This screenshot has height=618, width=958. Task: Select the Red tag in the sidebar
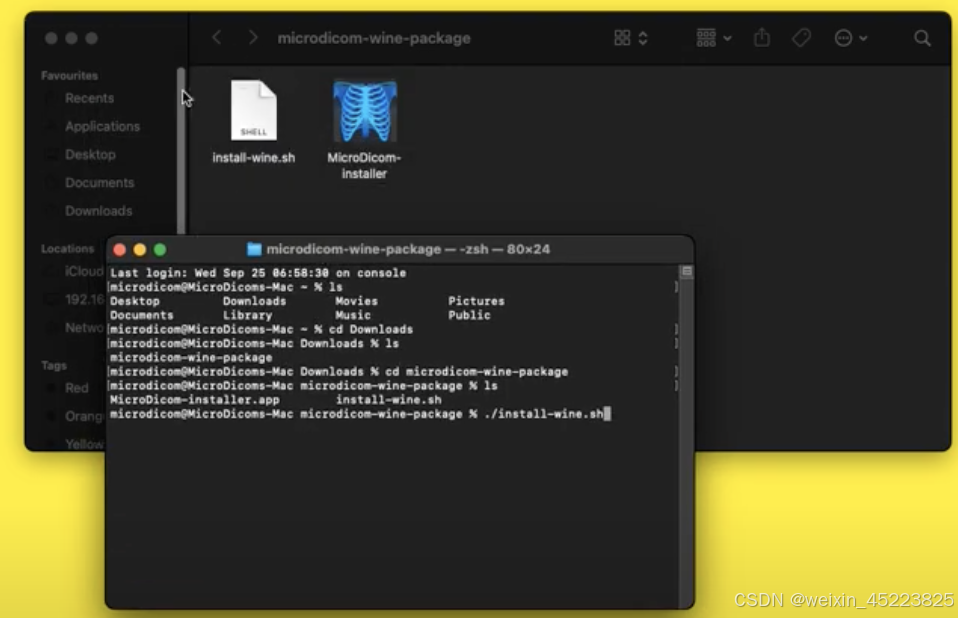77,388
